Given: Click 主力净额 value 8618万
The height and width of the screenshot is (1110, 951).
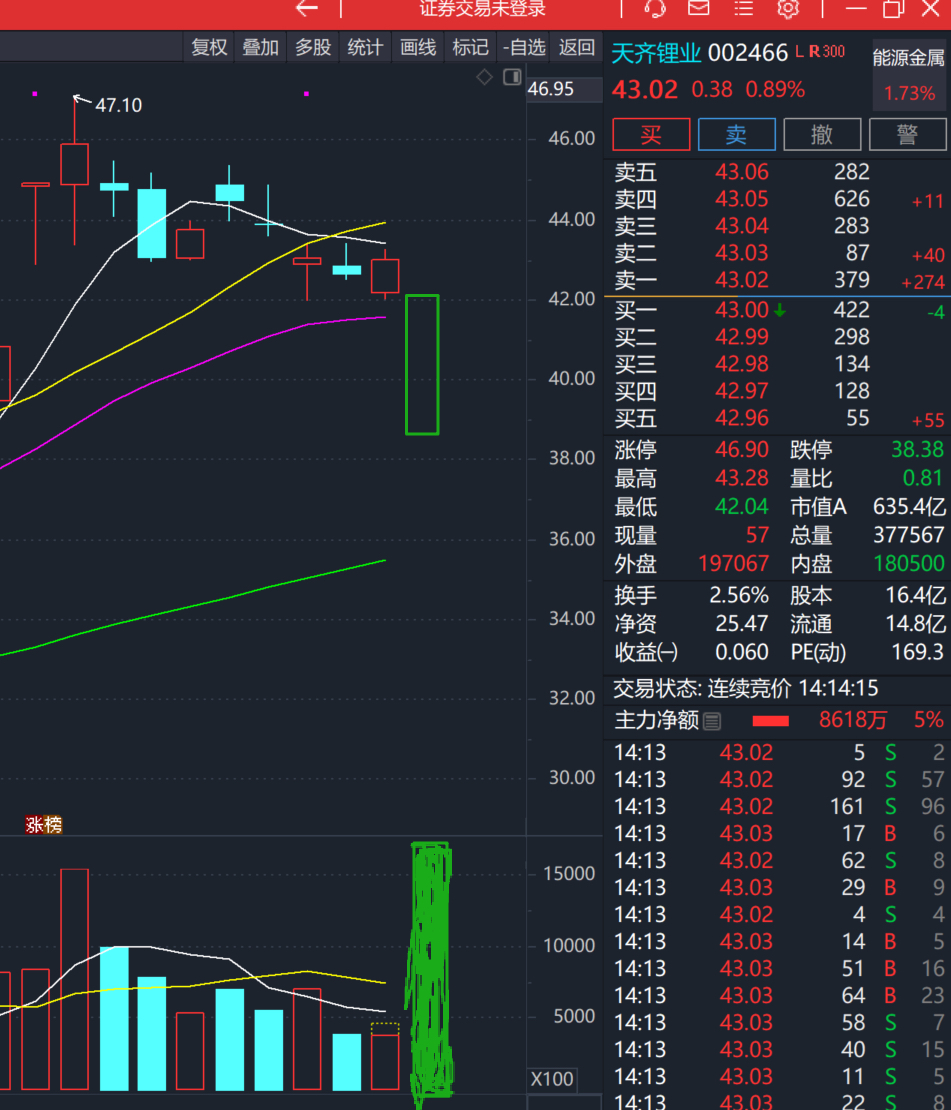Looking at the screenshot, I should coord(853,721).
